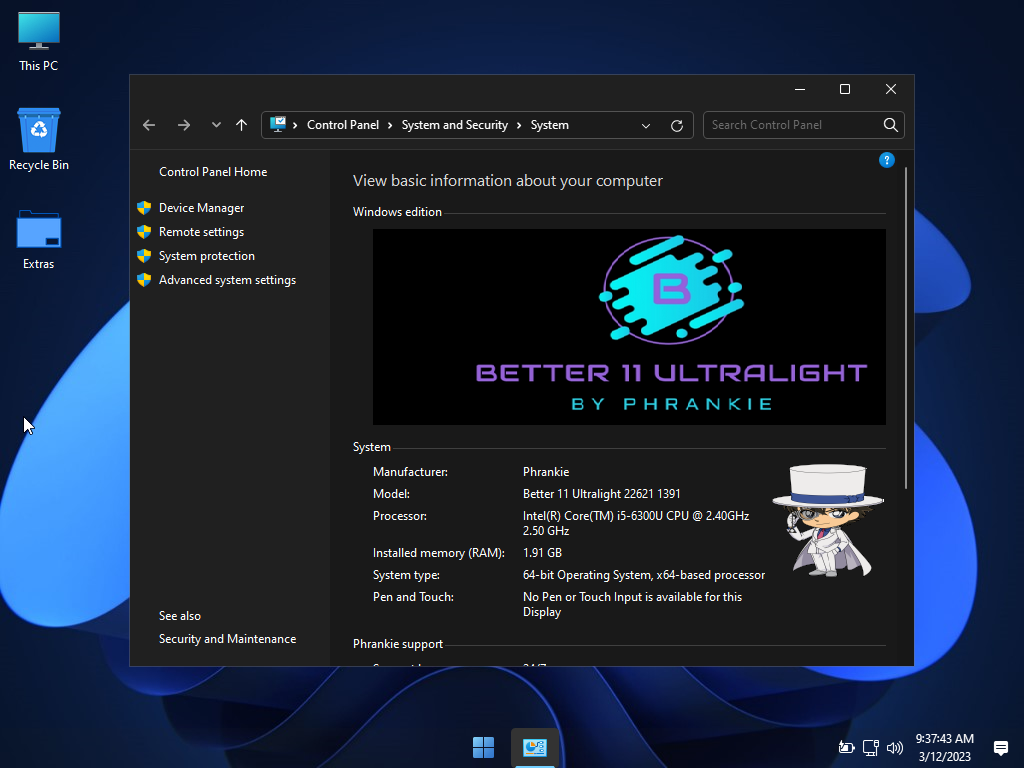Expand chevron after System and Security
The height and width of the screenshot is (768, 1024).
click(519, 125)
